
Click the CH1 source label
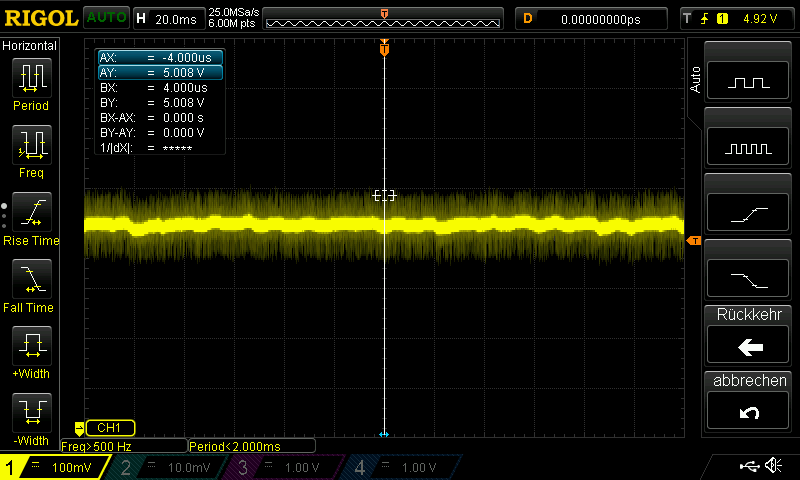(110, 428)
